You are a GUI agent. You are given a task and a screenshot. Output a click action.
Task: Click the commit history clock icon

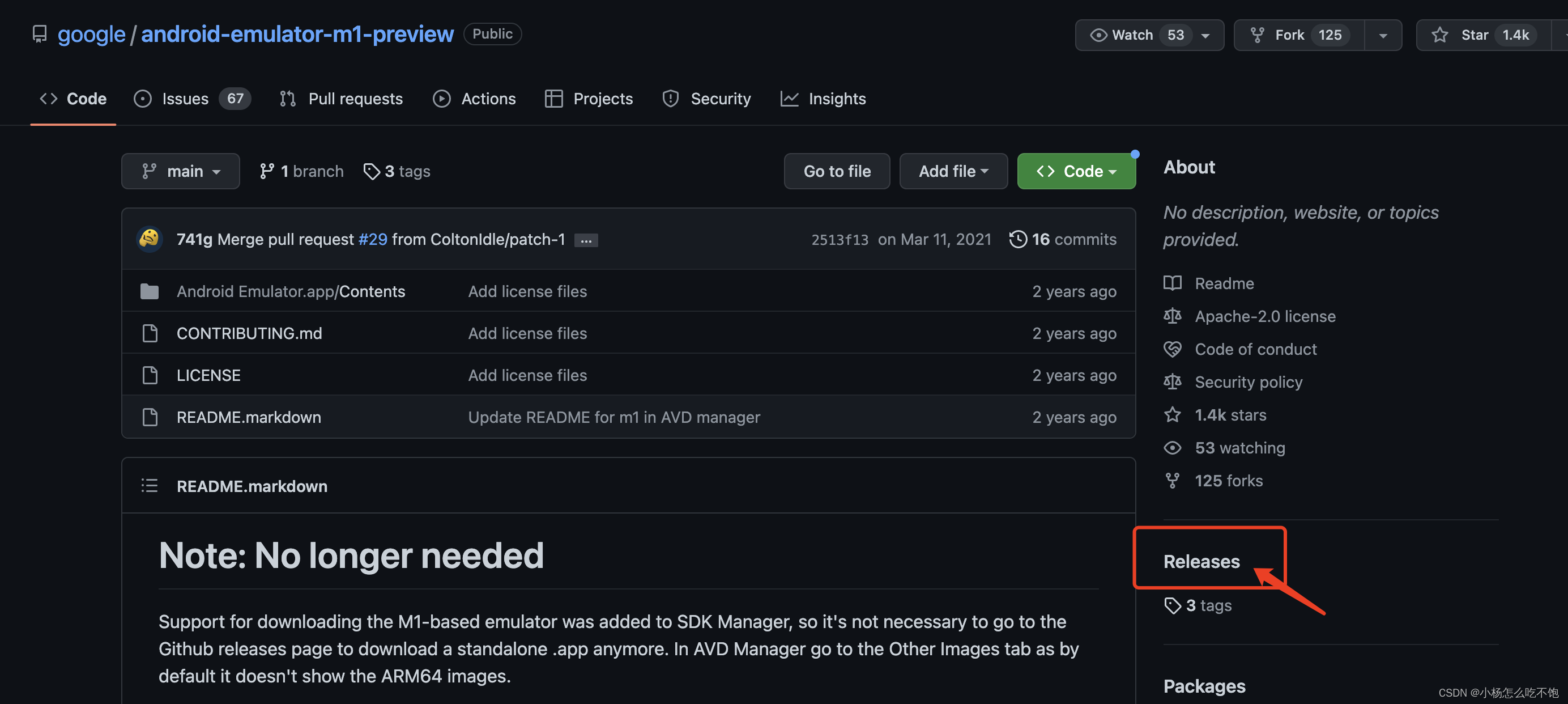1018,239
